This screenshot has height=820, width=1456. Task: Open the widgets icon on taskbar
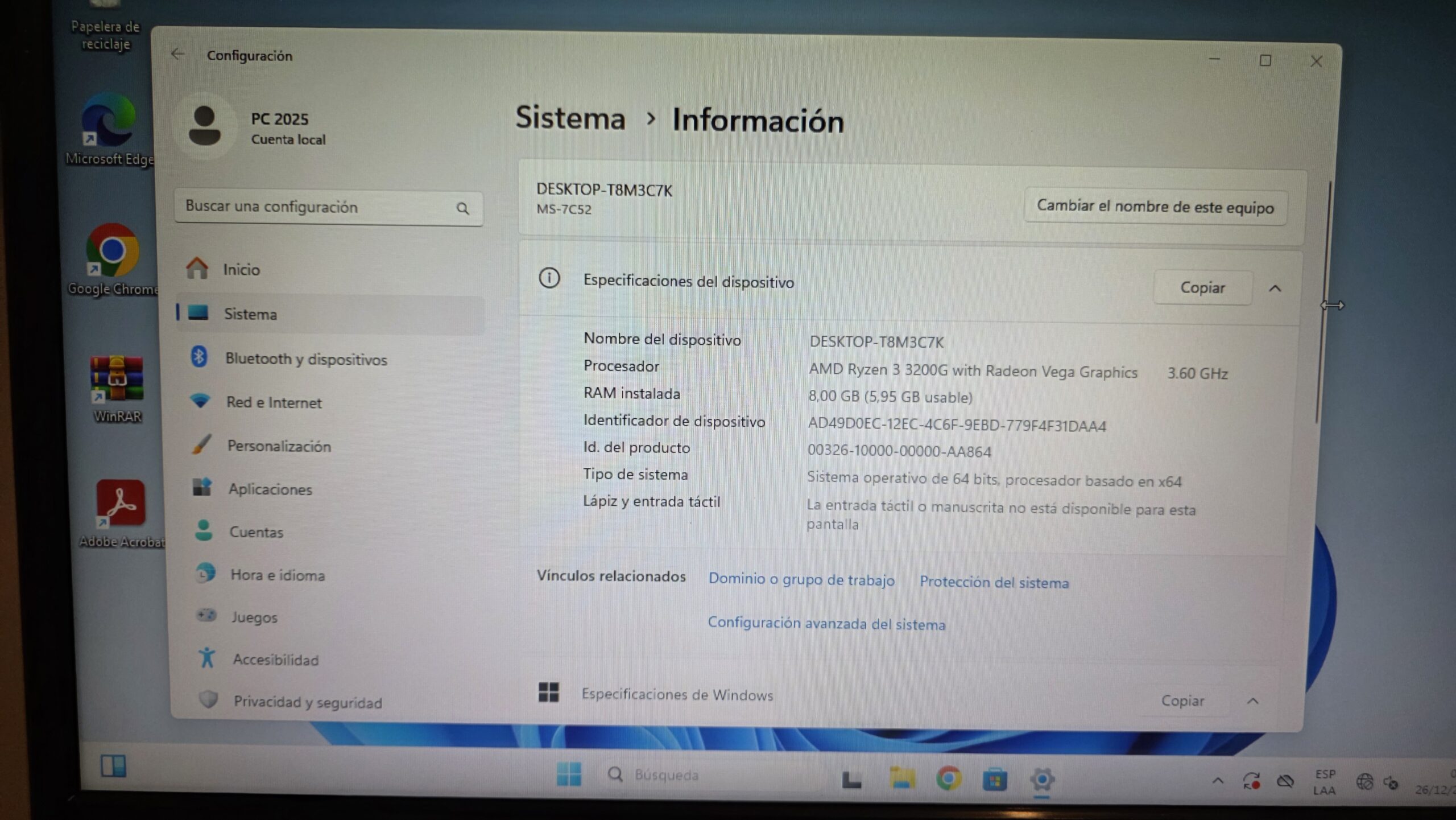tap(113, 766)
